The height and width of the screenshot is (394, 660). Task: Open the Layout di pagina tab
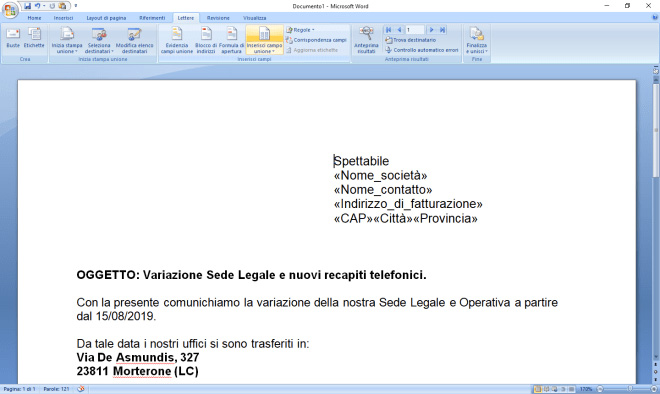click(106, 18)
